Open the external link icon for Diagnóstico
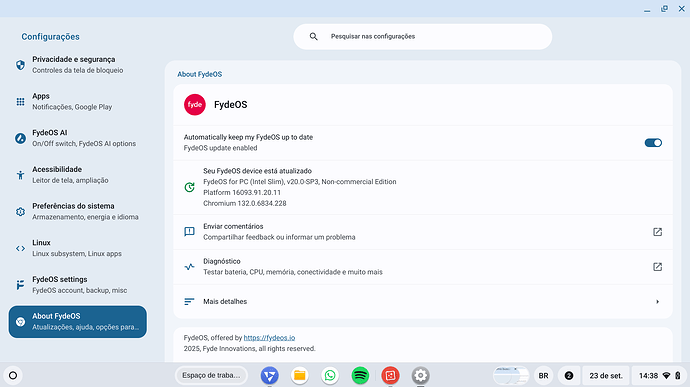Screen dimensions: 690x387 657,267
